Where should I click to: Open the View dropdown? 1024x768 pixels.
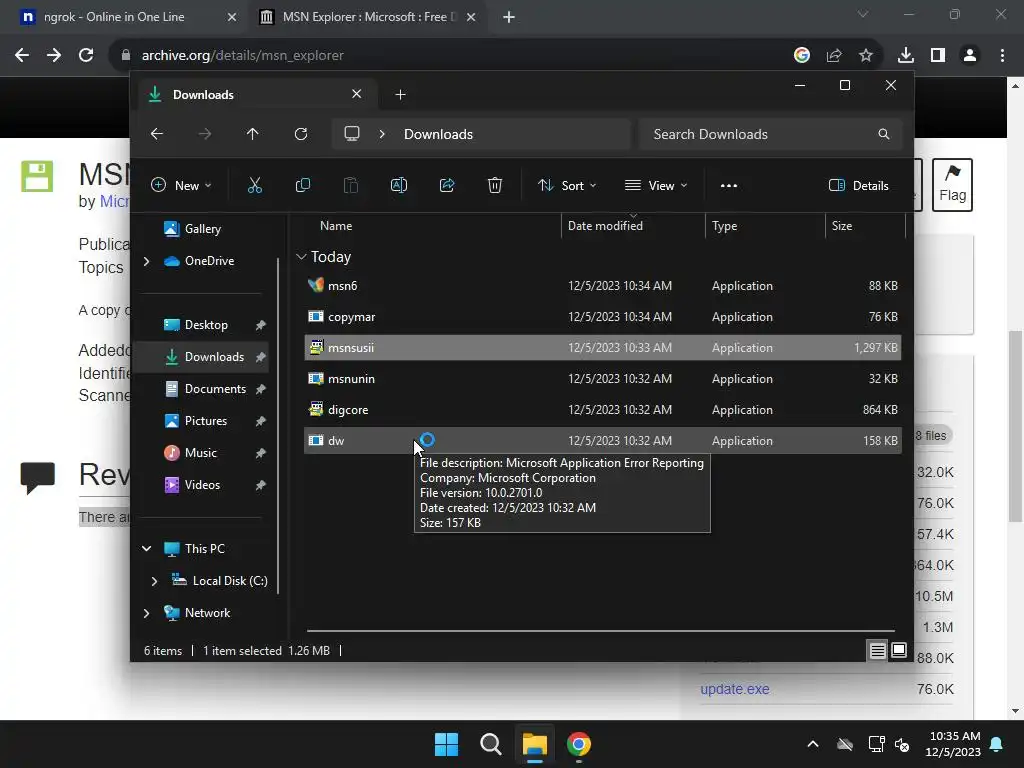tap(656, 185)
